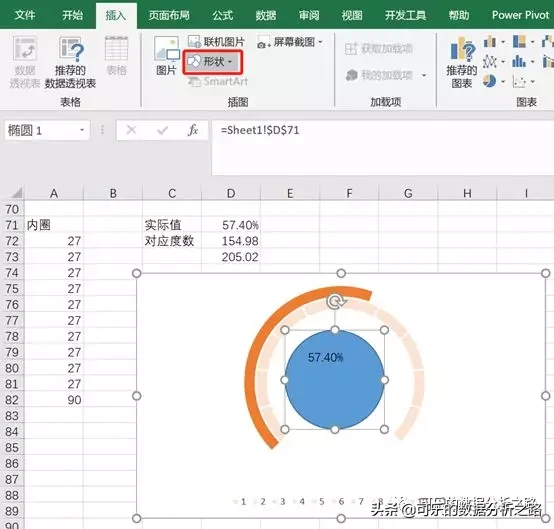The height and width of the screenshot is (529, 554).
Task: Click the SmartArt button
Action: click(218, 82)
